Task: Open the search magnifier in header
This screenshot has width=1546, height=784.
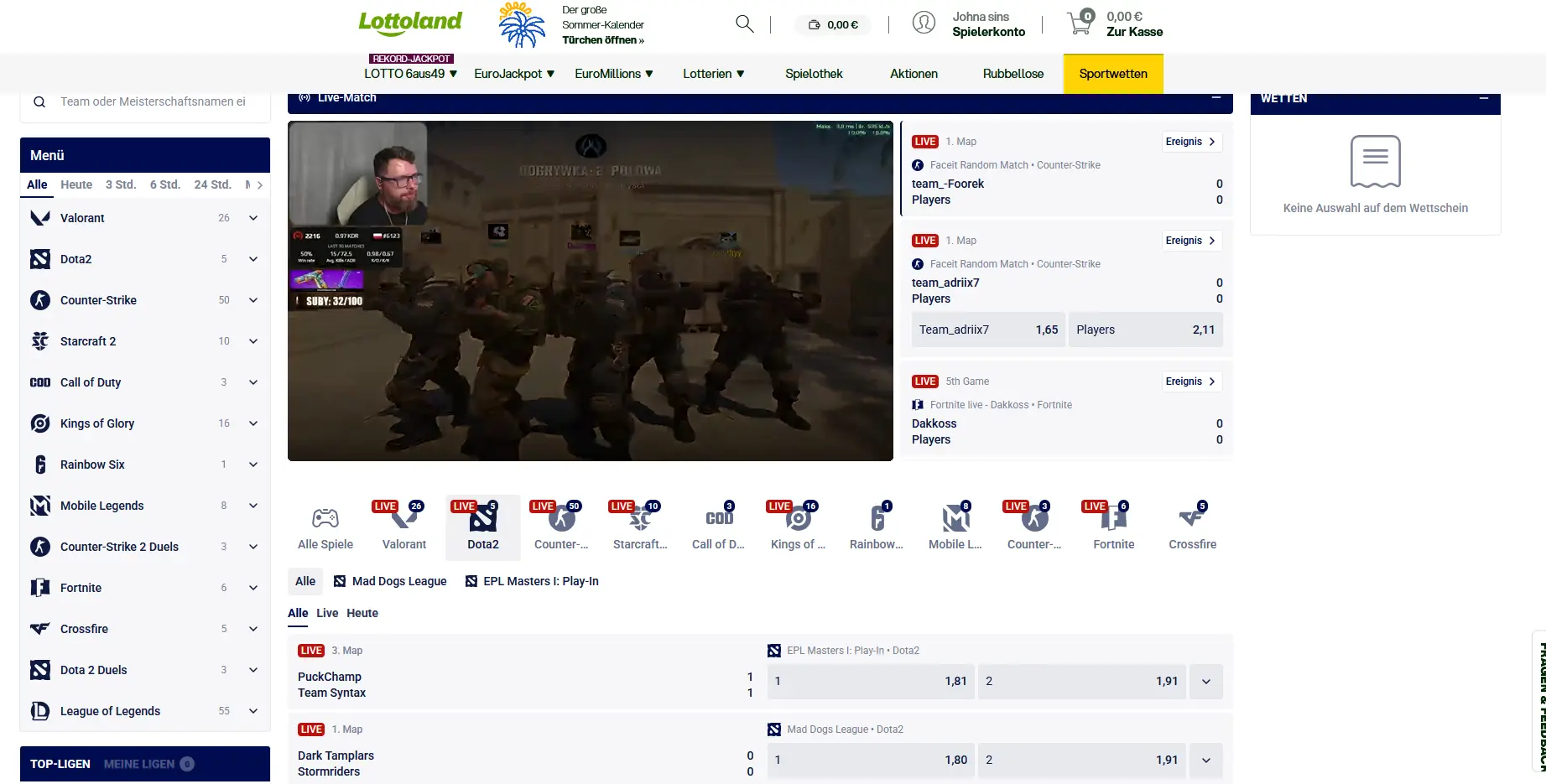Action: (x=744, y=23)
